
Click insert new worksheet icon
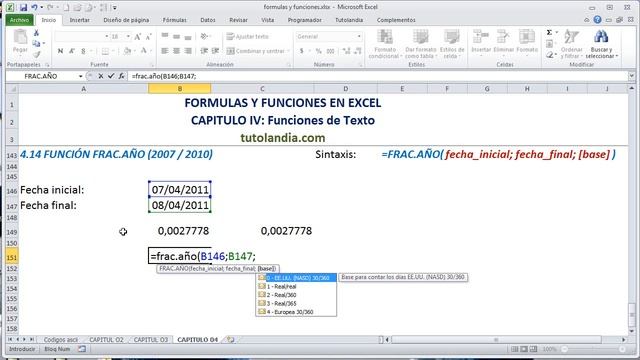coord(231,340)
